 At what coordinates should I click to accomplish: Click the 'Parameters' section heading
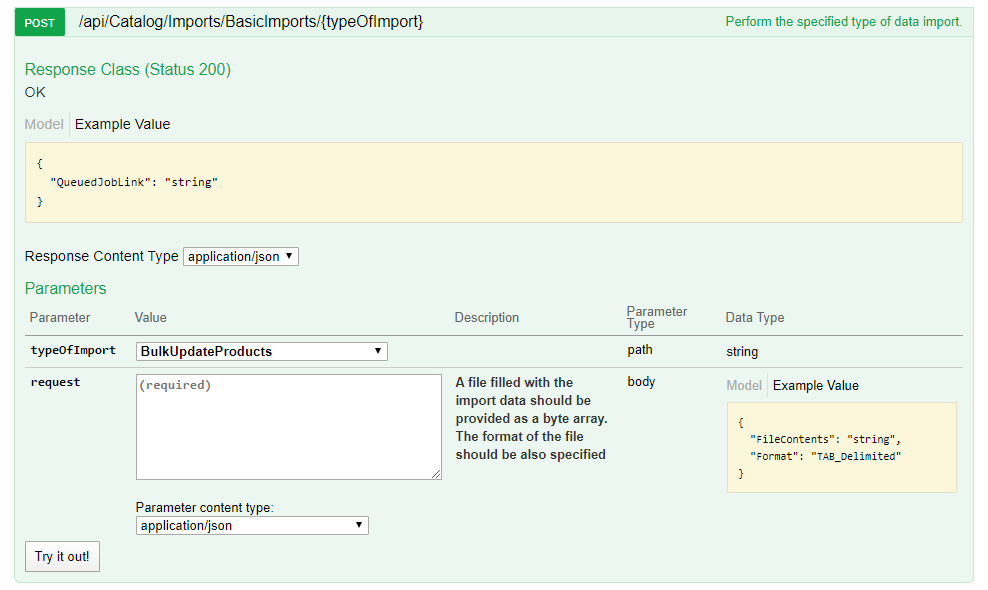tap(66, 288)
